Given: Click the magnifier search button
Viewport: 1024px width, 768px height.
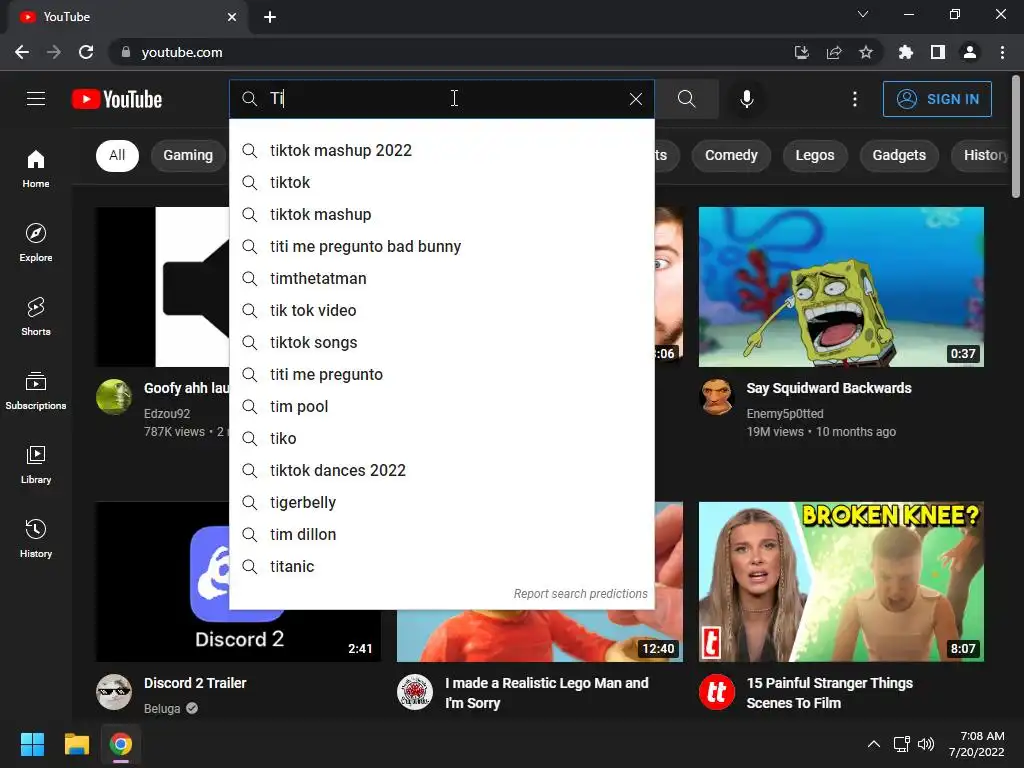Looking at the screenshot, I should (686, 99).
